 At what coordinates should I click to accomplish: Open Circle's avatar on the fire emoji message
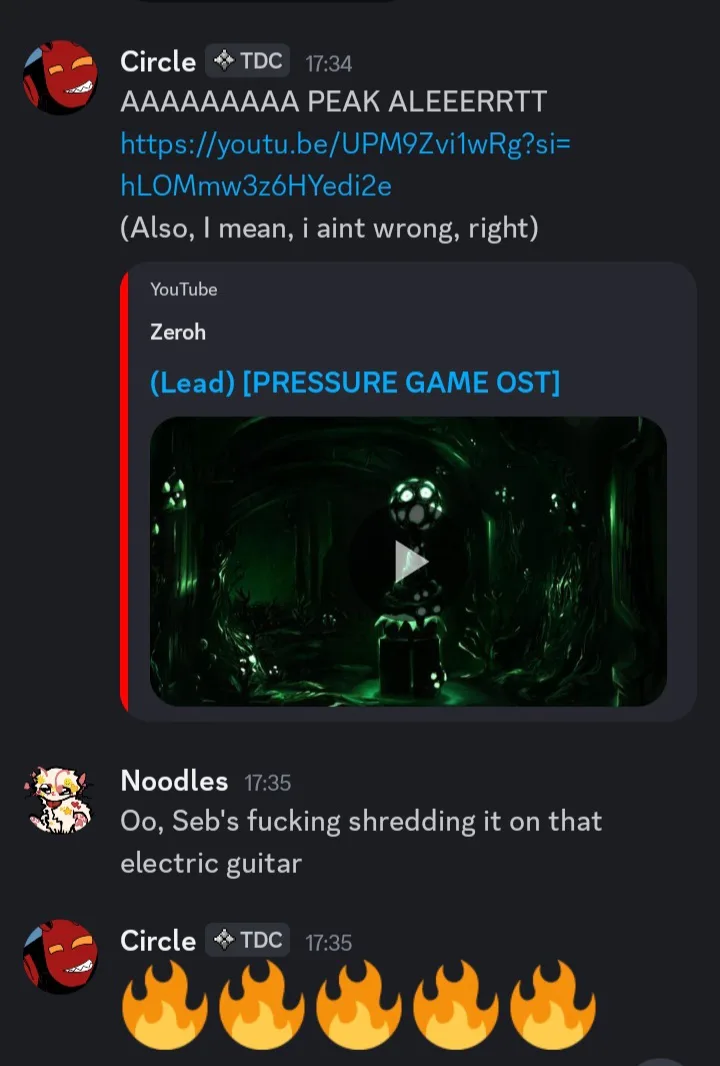click(x=61, y=957)
